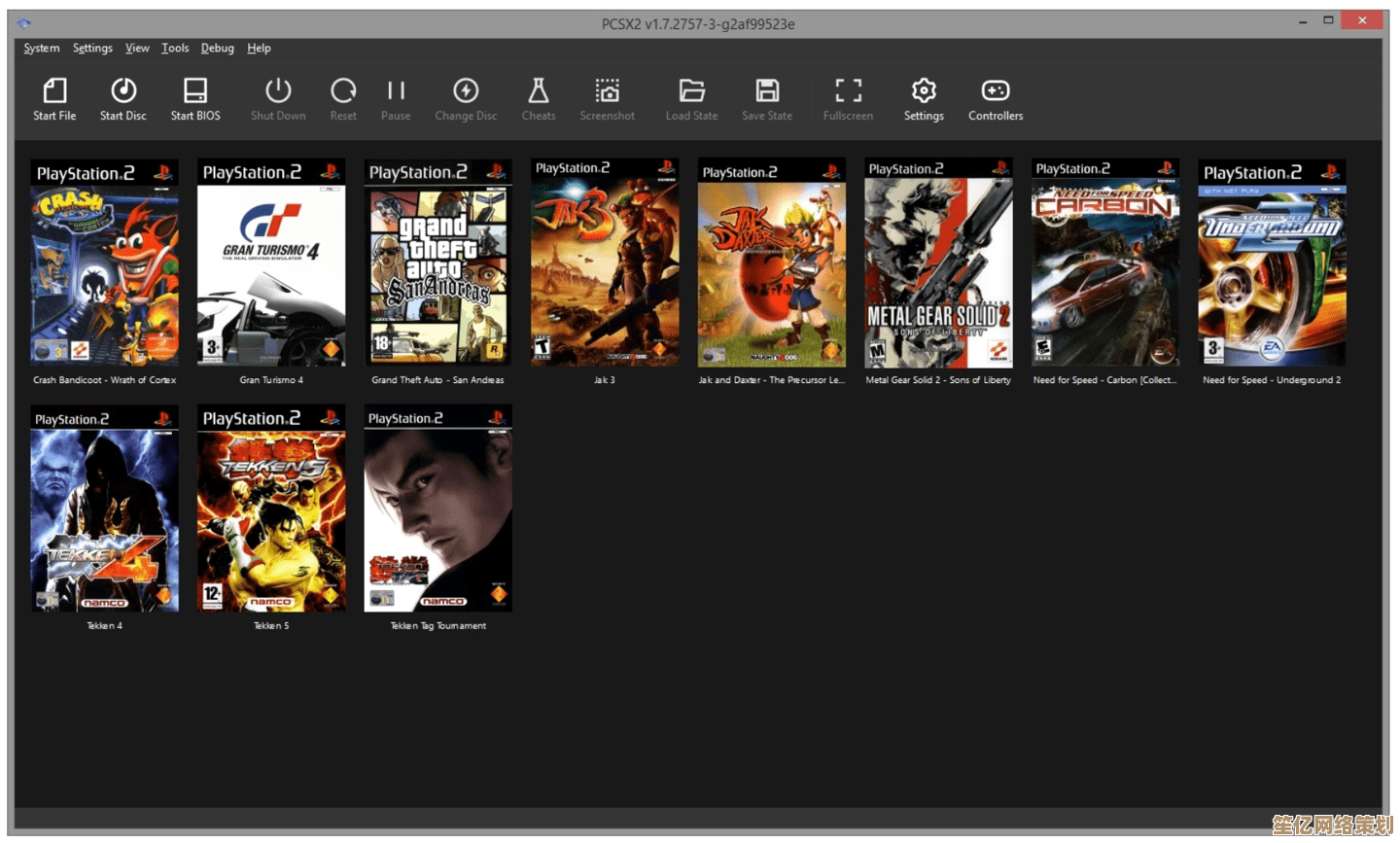Toggle Fullscreen mode from the toolbar
1400x843 pixels.
coord(848,92)
